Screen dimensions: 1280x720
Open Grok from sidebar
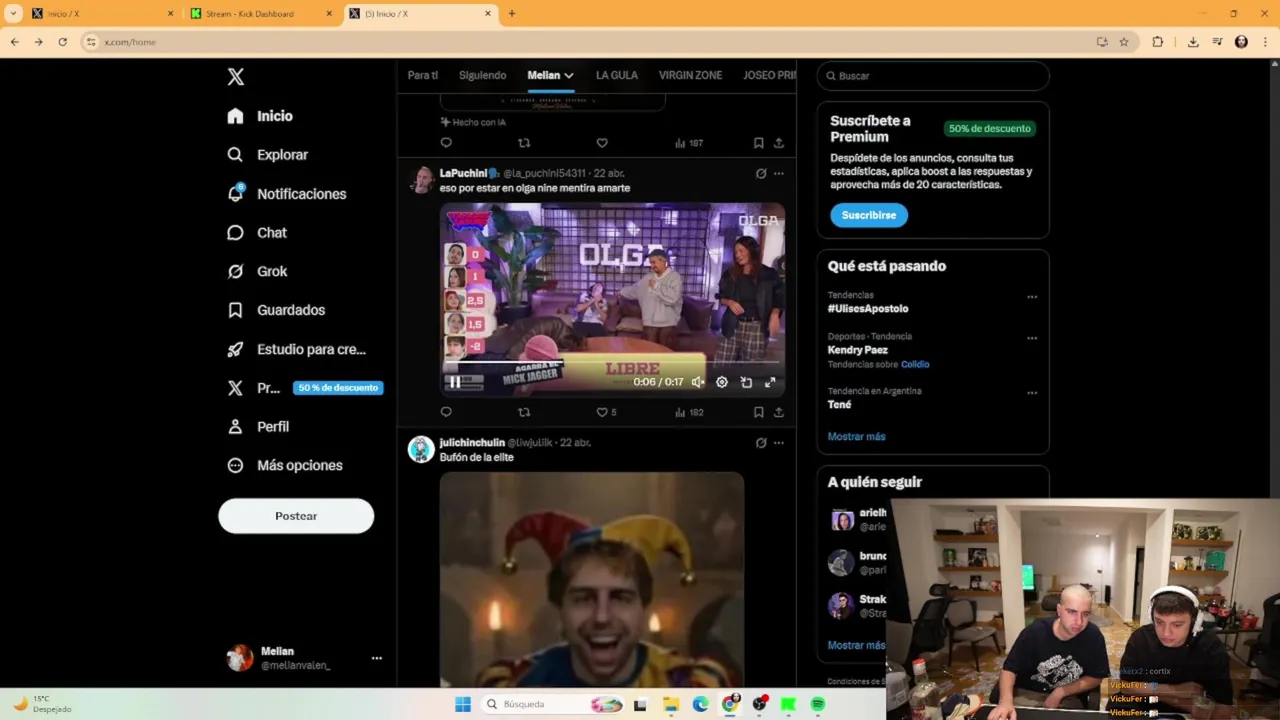pos(257,271)
